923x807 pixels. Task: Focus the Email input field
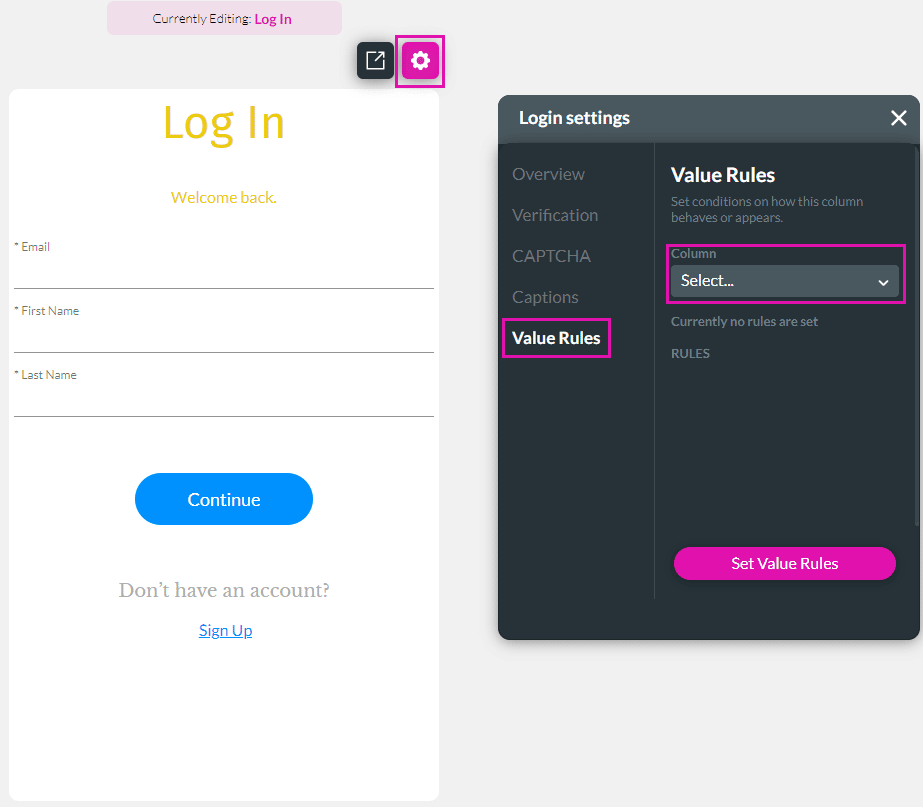(224, 272)
